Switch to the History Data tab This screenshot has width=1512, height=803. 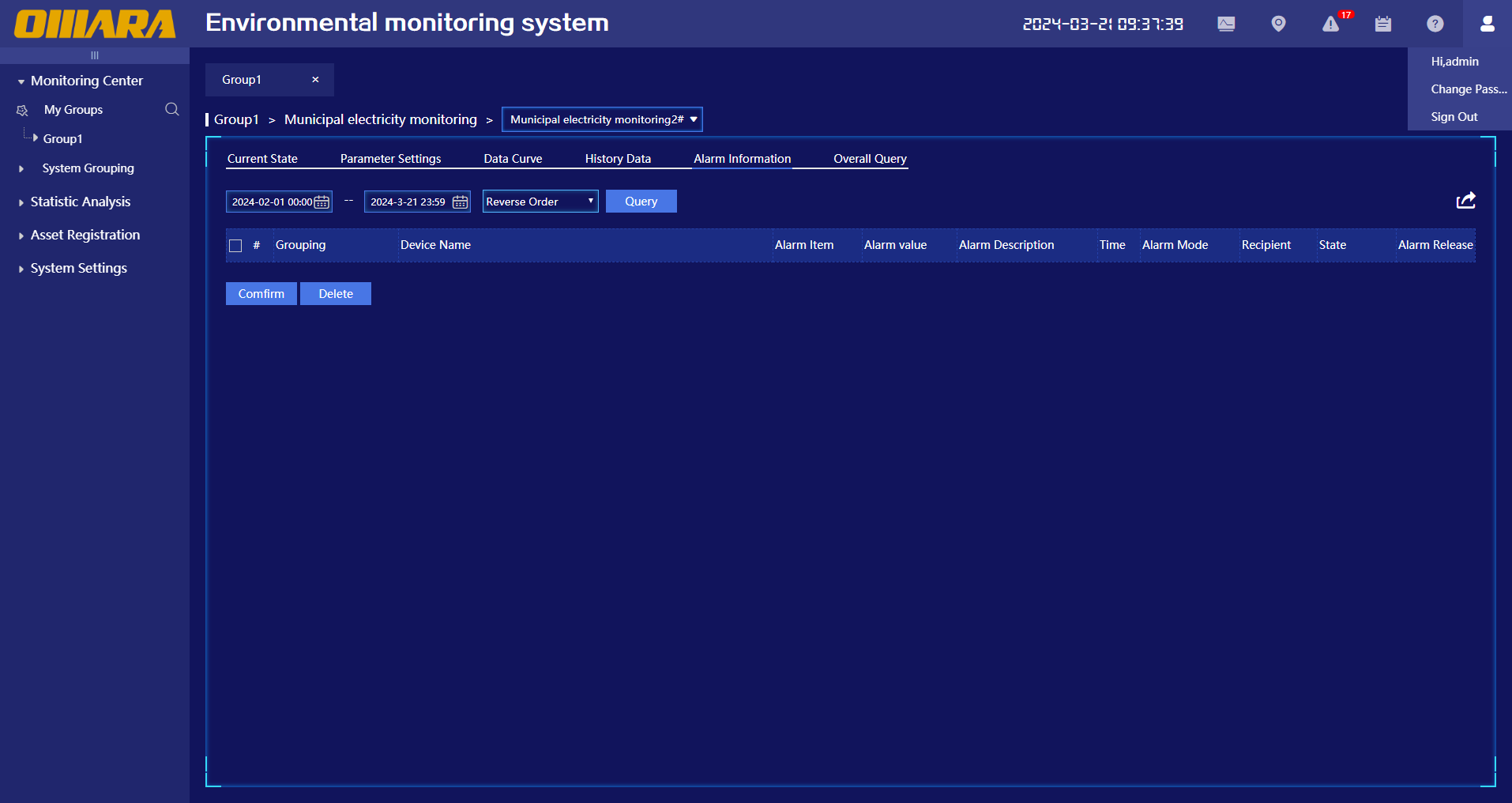tap(618, 159)
